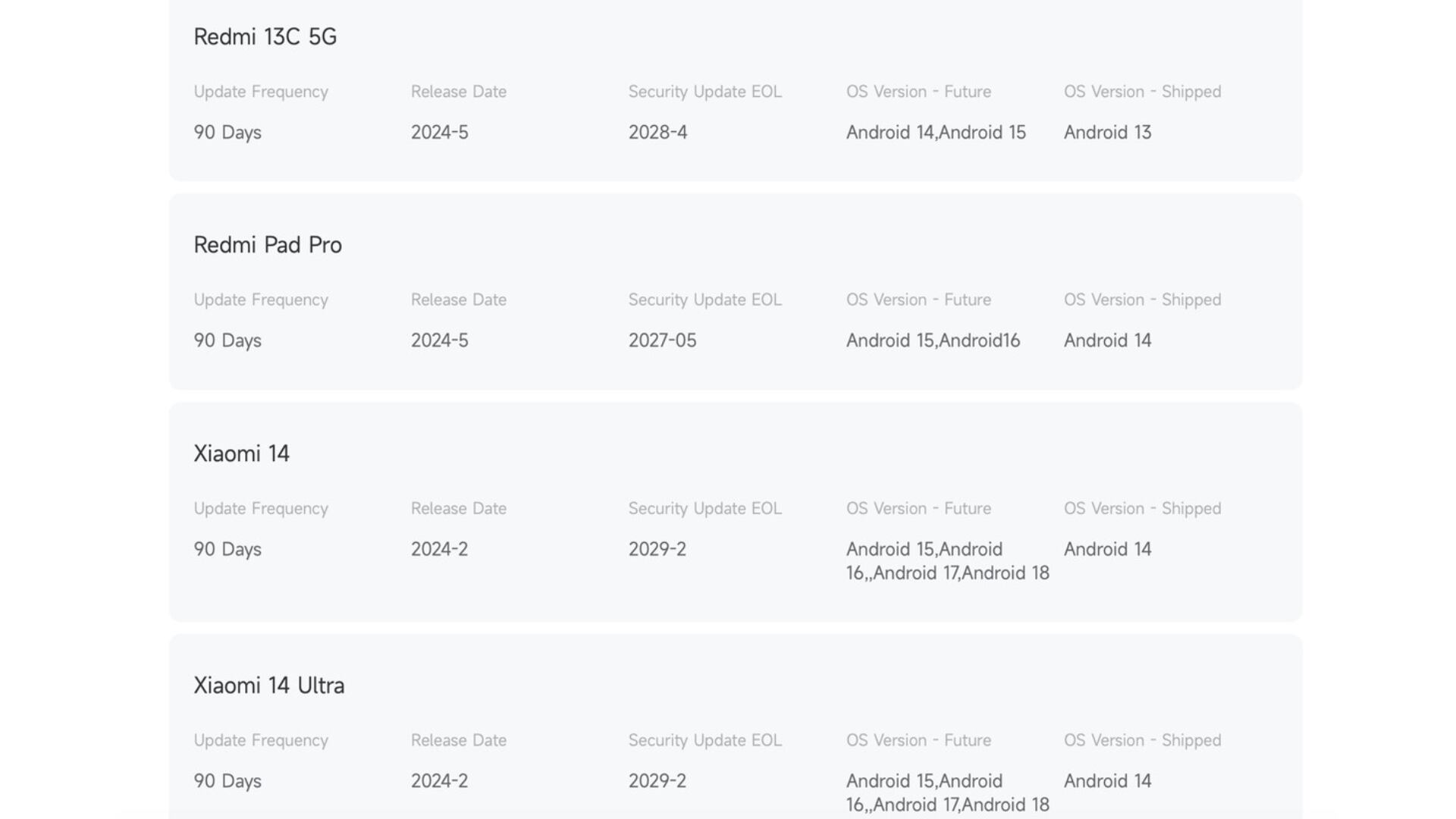The image size is (1456, 819).
Task: Click Xiaomi 14's 2029-2 security EOL date
Action: (x=657, y=549)
